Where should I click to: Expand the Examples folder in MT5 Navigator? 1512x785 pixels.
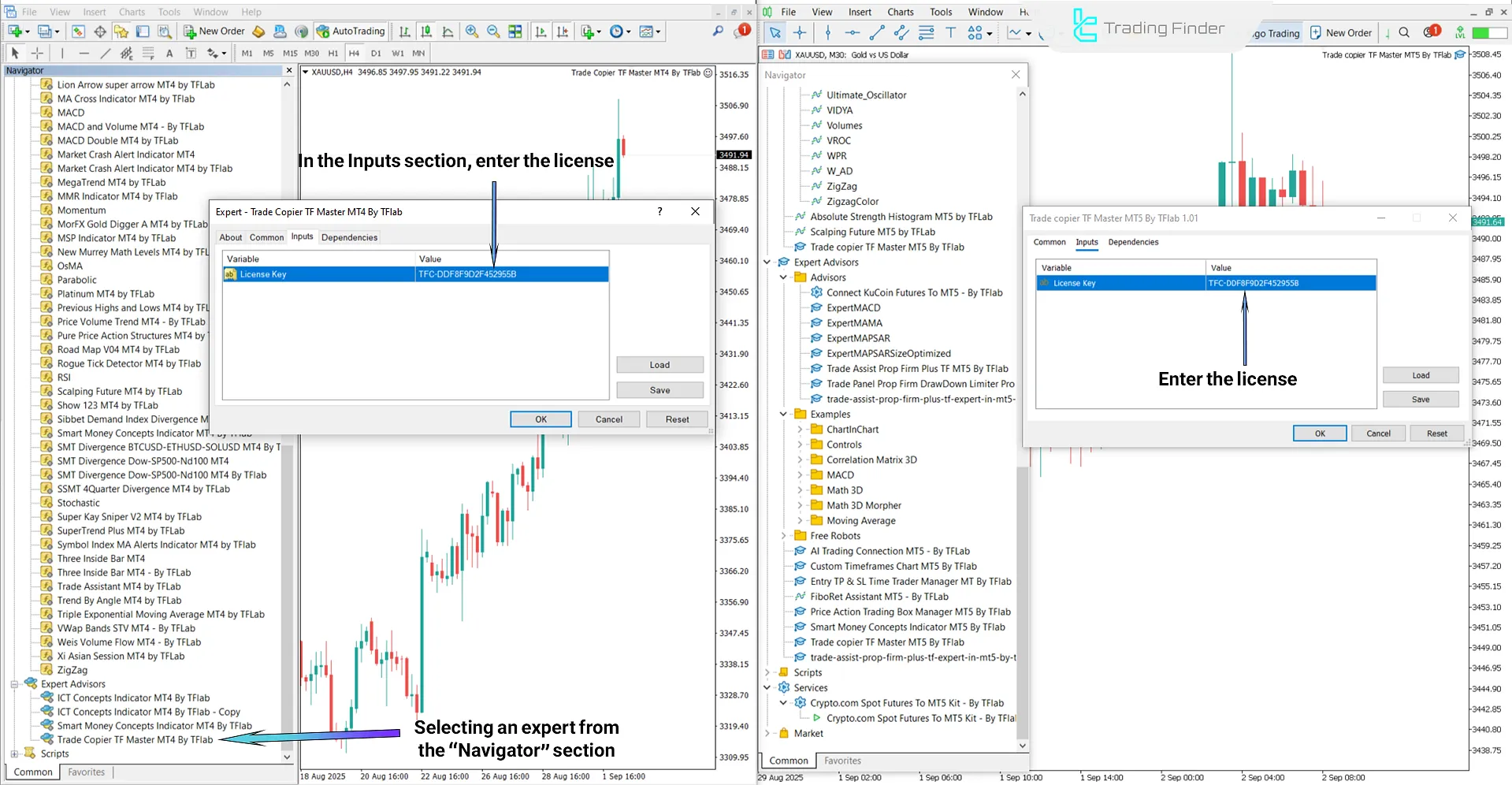click(782, 414)
